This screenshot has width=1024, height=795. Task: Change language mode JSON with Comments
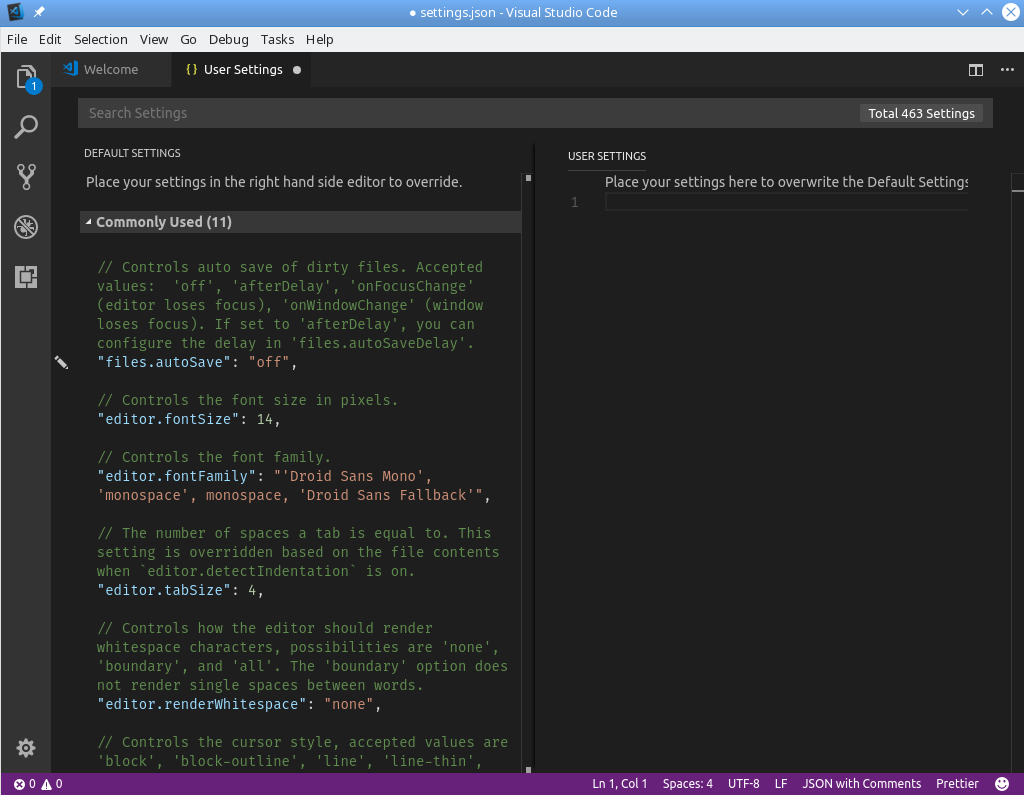pyautogui.click(x=861, y=784)
